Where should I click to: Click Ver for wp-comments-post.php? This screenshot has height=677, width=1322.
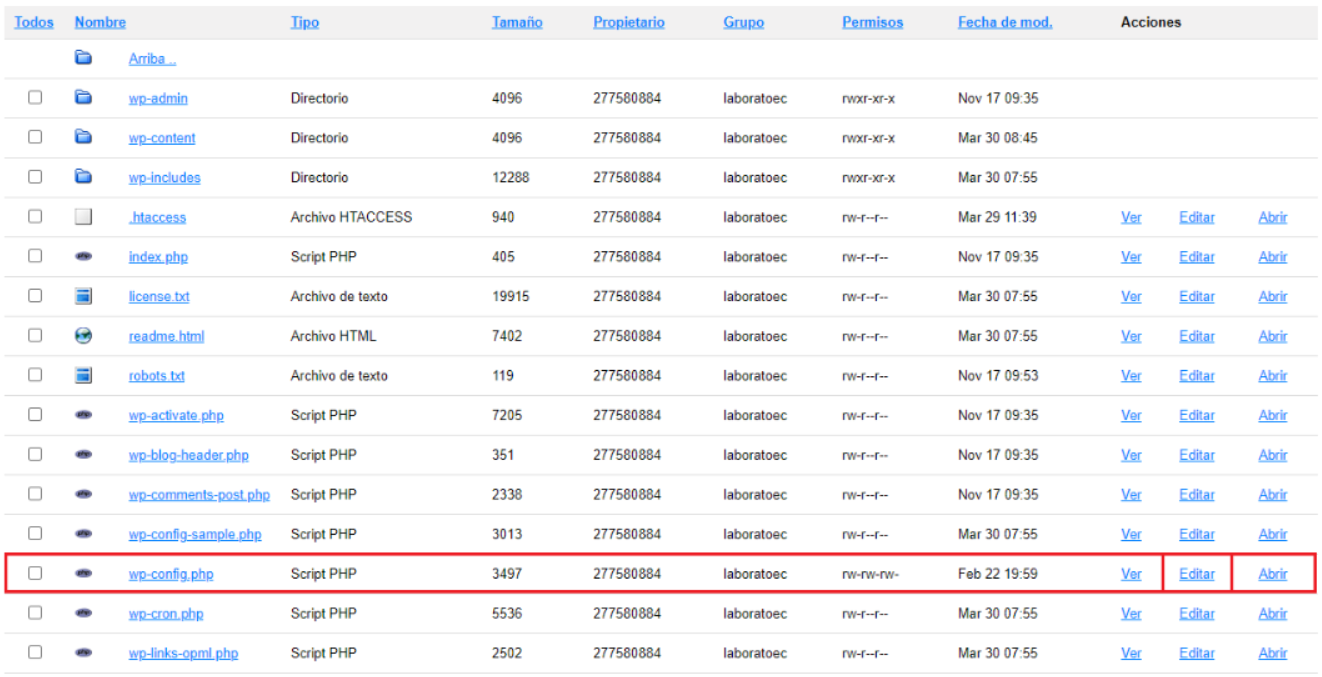click(x=1131, y=495)
